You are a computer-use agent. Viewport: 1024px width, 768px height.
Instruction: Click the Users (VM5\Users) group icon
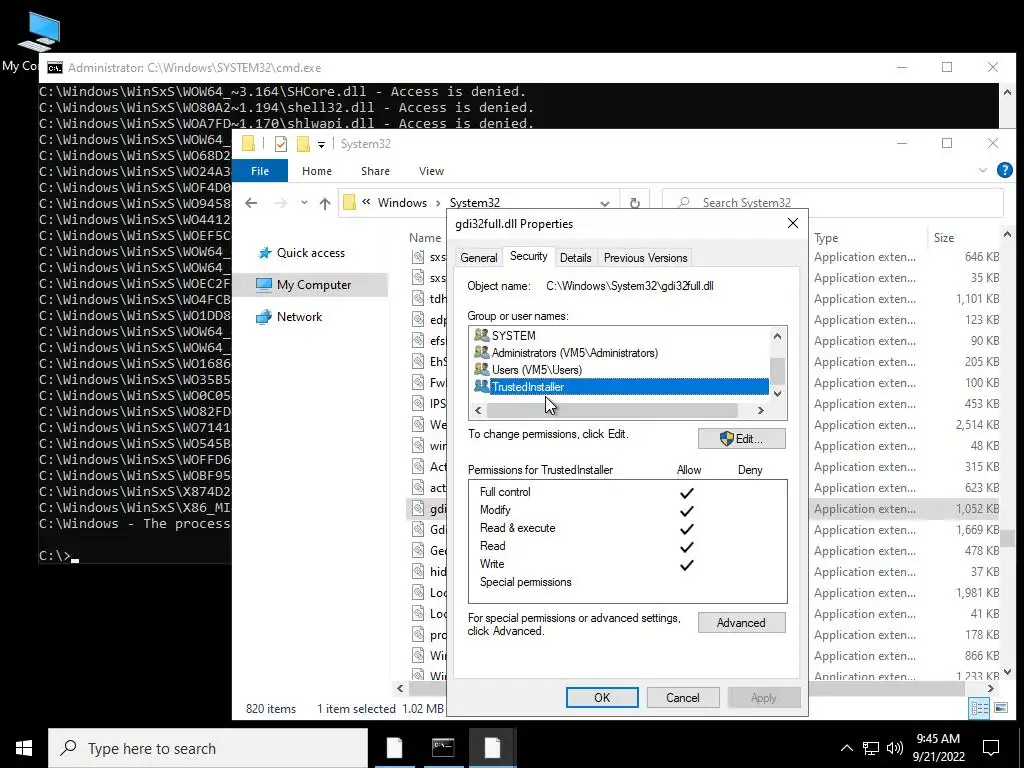(x=481, y=370)
